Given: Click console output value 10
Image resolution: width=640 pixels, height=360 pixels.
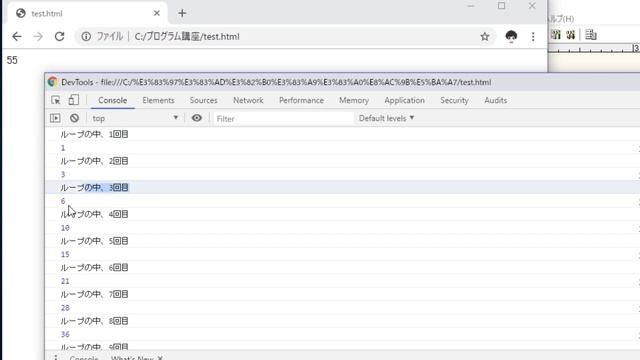Looking at the screenshot, I should click(65, 228).
